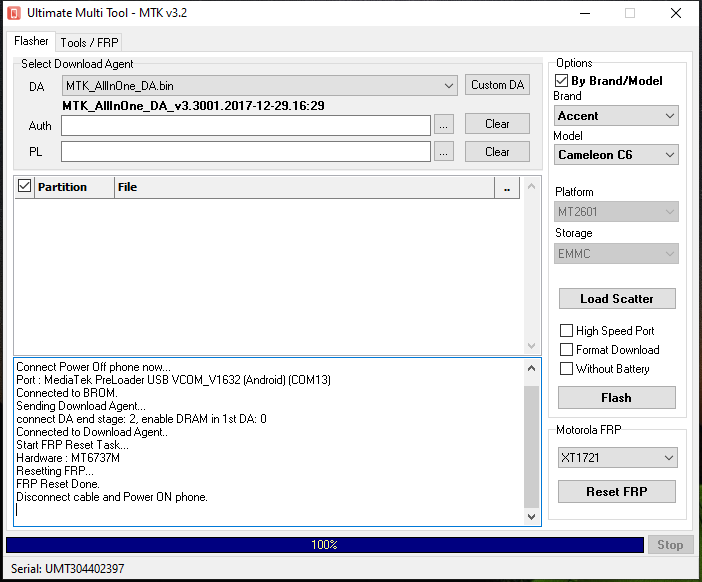The width and height of the screenshot is (702, 582).
Task: Click the partition list scroll-down arrow
Action: point(531,346)
